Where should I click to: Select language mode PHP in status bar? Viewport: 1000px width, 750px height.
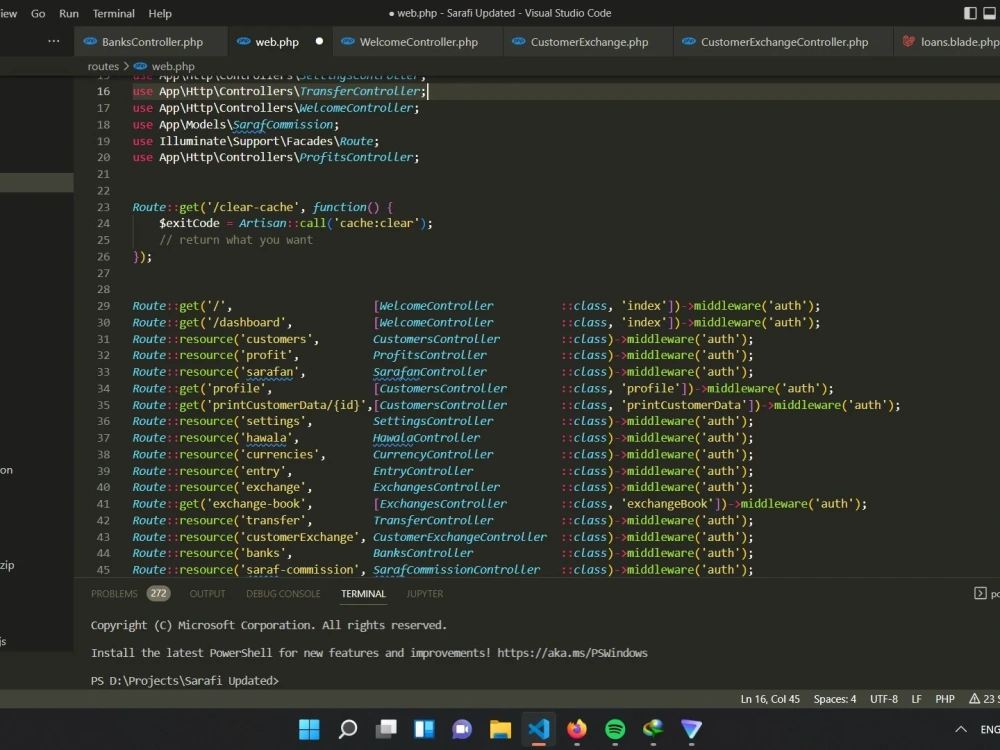pyautogui.click(x=945, y=700)
